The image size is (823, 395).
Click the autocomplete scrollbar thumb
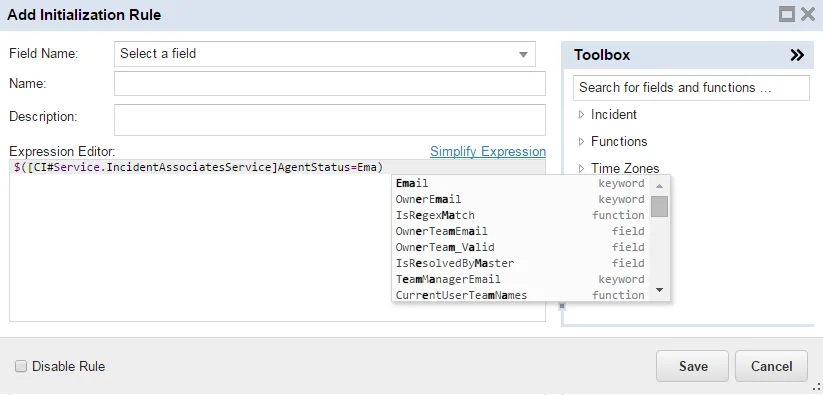[659, 206]
